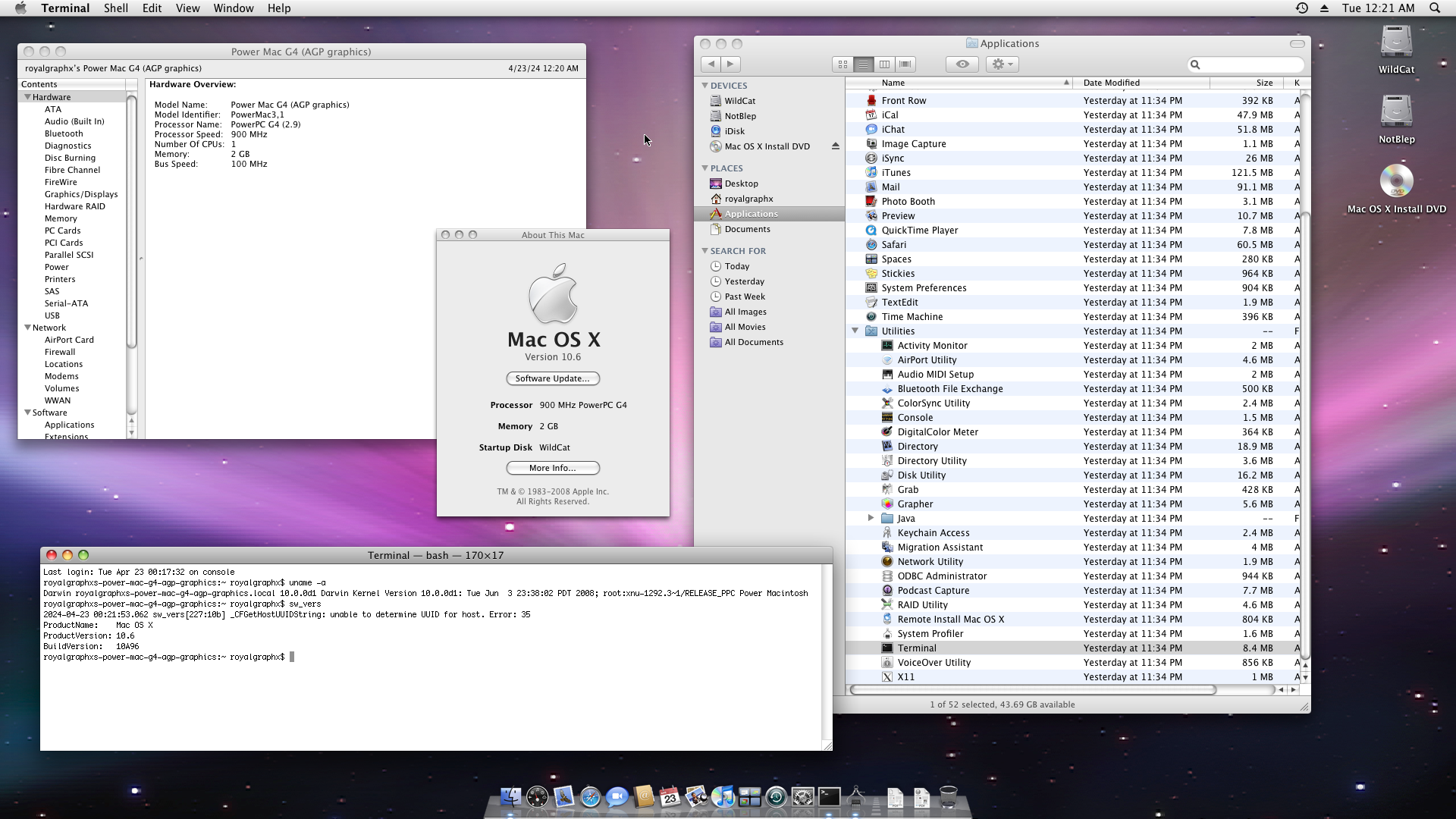Screen dimensions: 1456x819
Task: Go forward in Finder window
Action: click(730, 64)
